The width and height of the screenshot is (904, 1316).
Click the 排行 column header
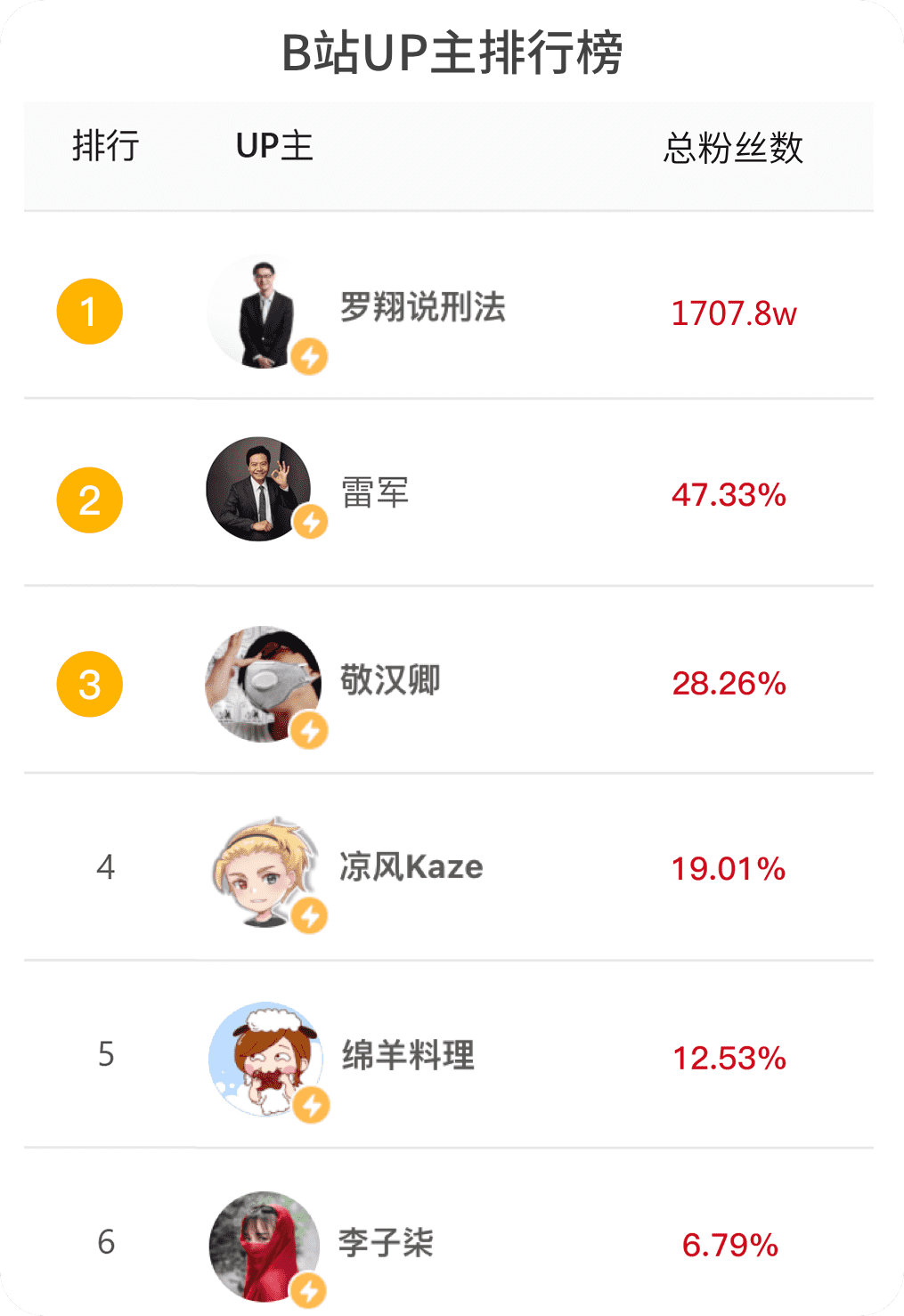[x=105, y=146]
